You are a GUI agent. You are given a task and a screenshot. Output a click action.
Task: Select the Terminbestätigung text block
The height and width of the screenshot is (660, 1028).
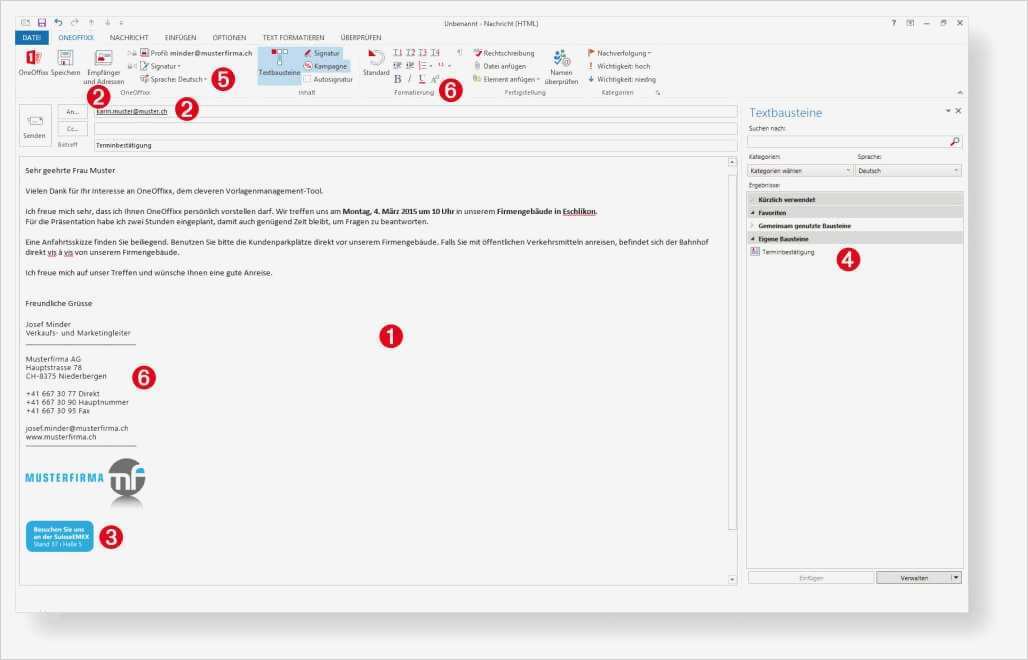tap(783, 252)
